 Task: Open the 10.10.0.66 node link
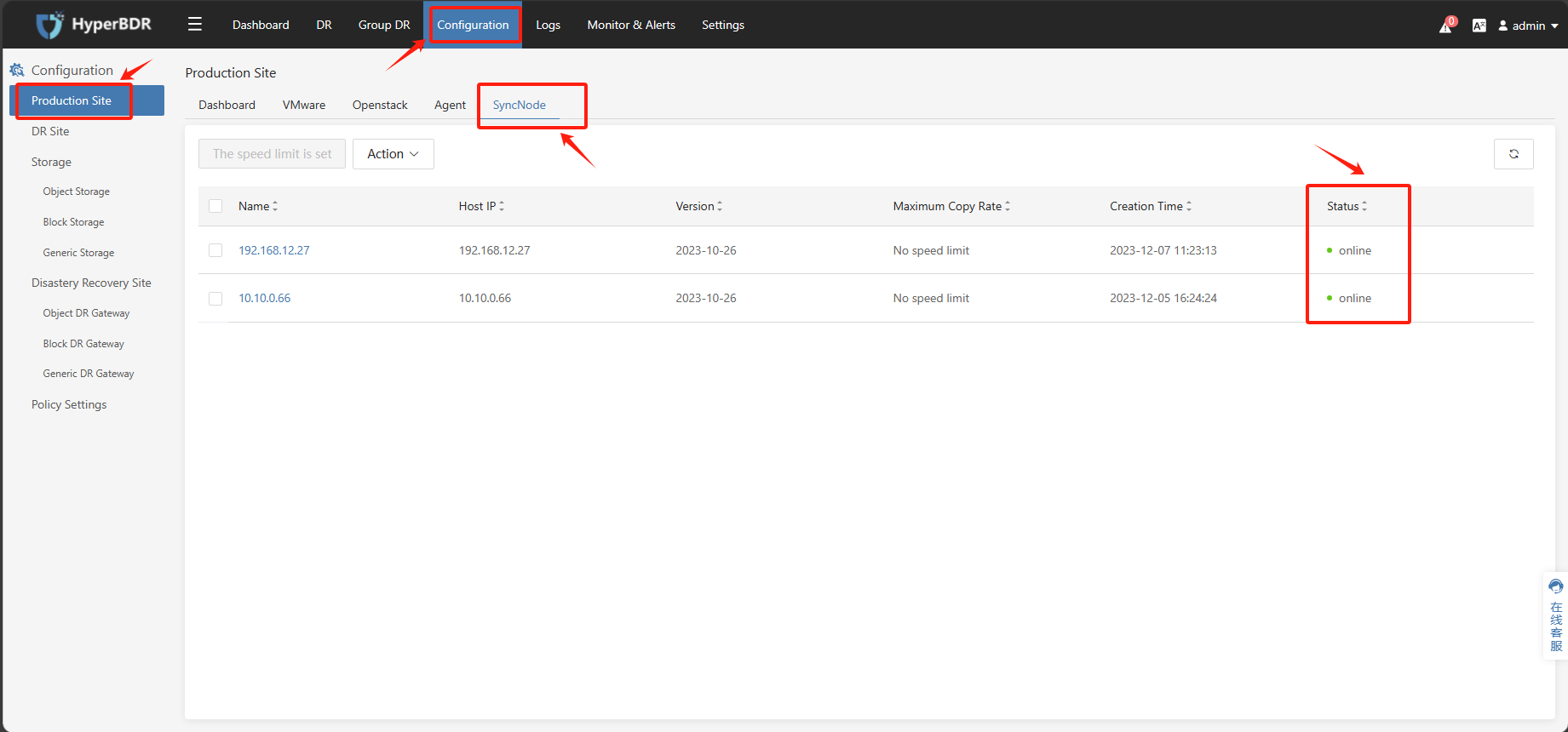click(x=264, y=298)
